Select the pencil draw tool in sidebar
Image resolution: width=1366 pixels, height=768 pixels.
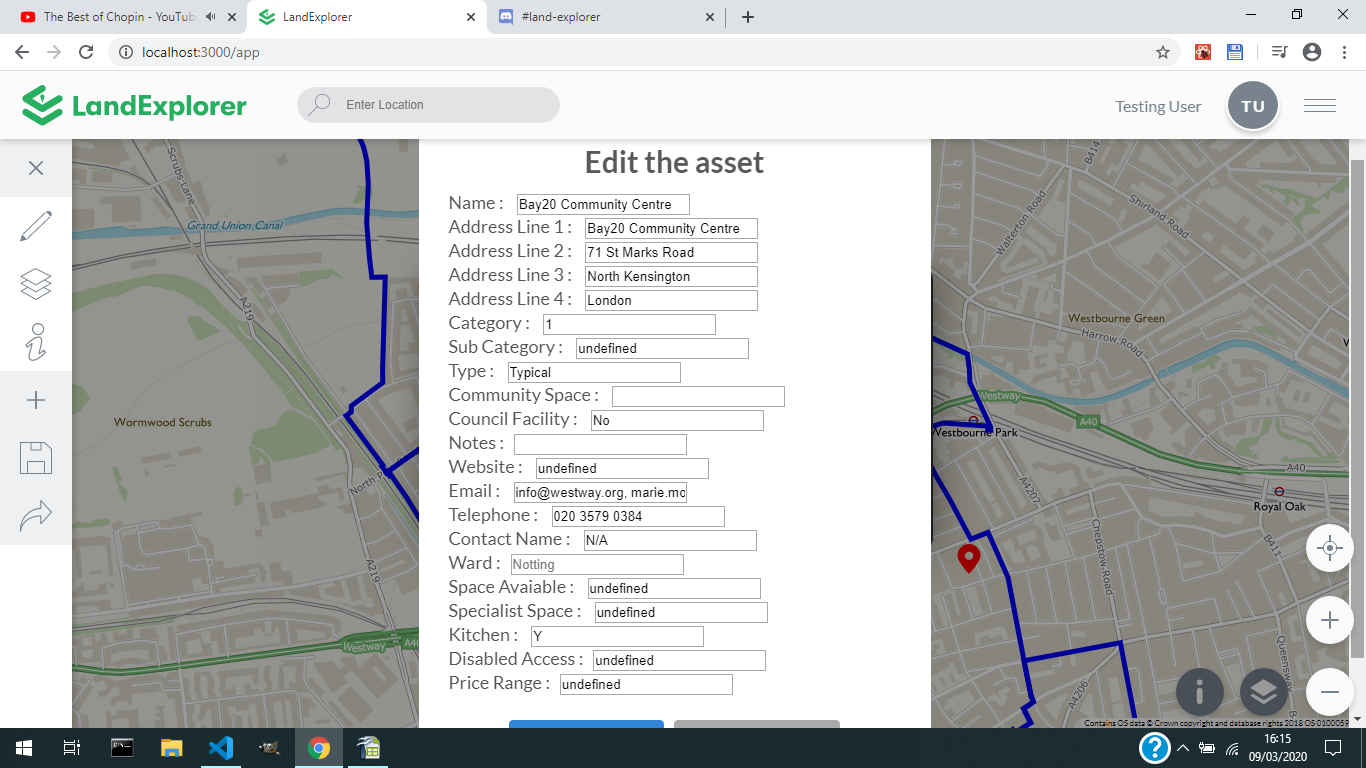coord(36,226)
